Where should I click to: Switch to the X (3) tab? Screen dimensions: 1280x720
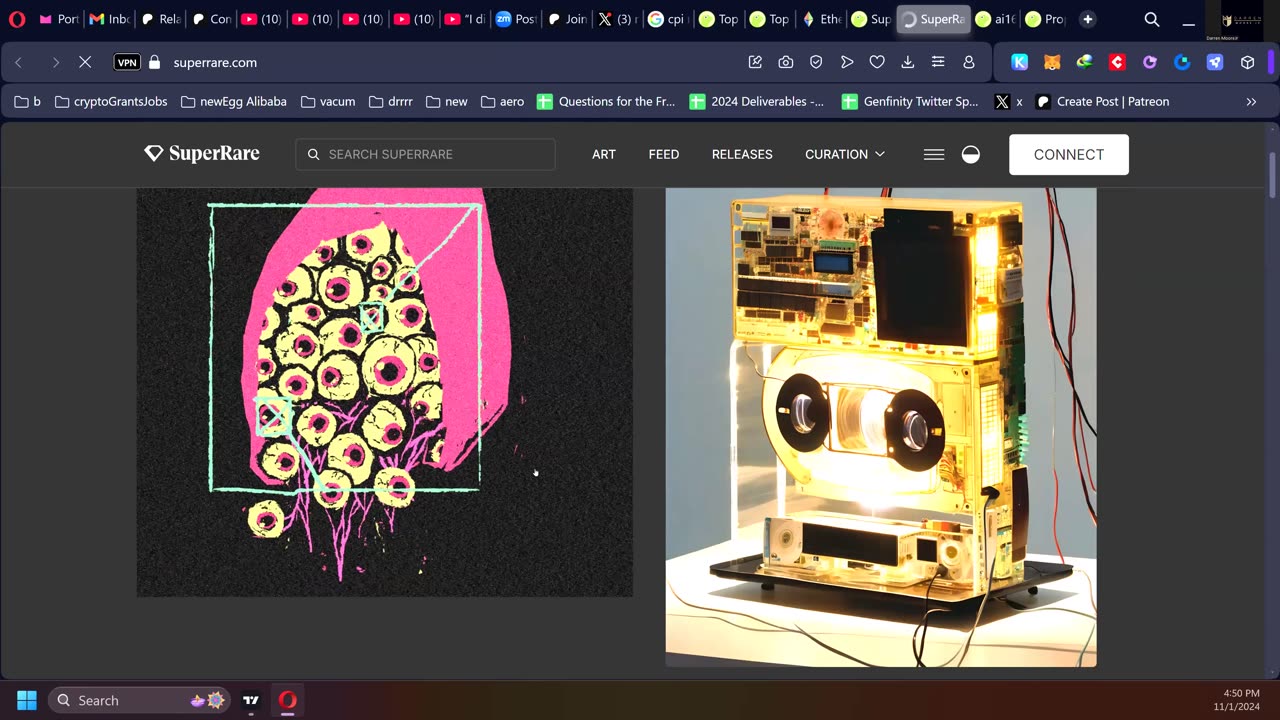(617, 19)
